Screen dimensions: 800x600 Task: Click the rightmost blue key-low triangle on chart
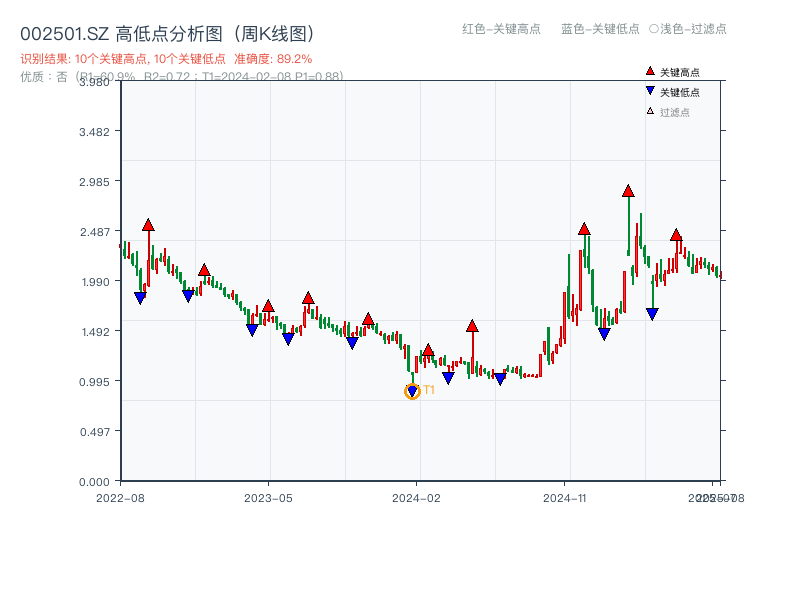[x=653, y=312]
